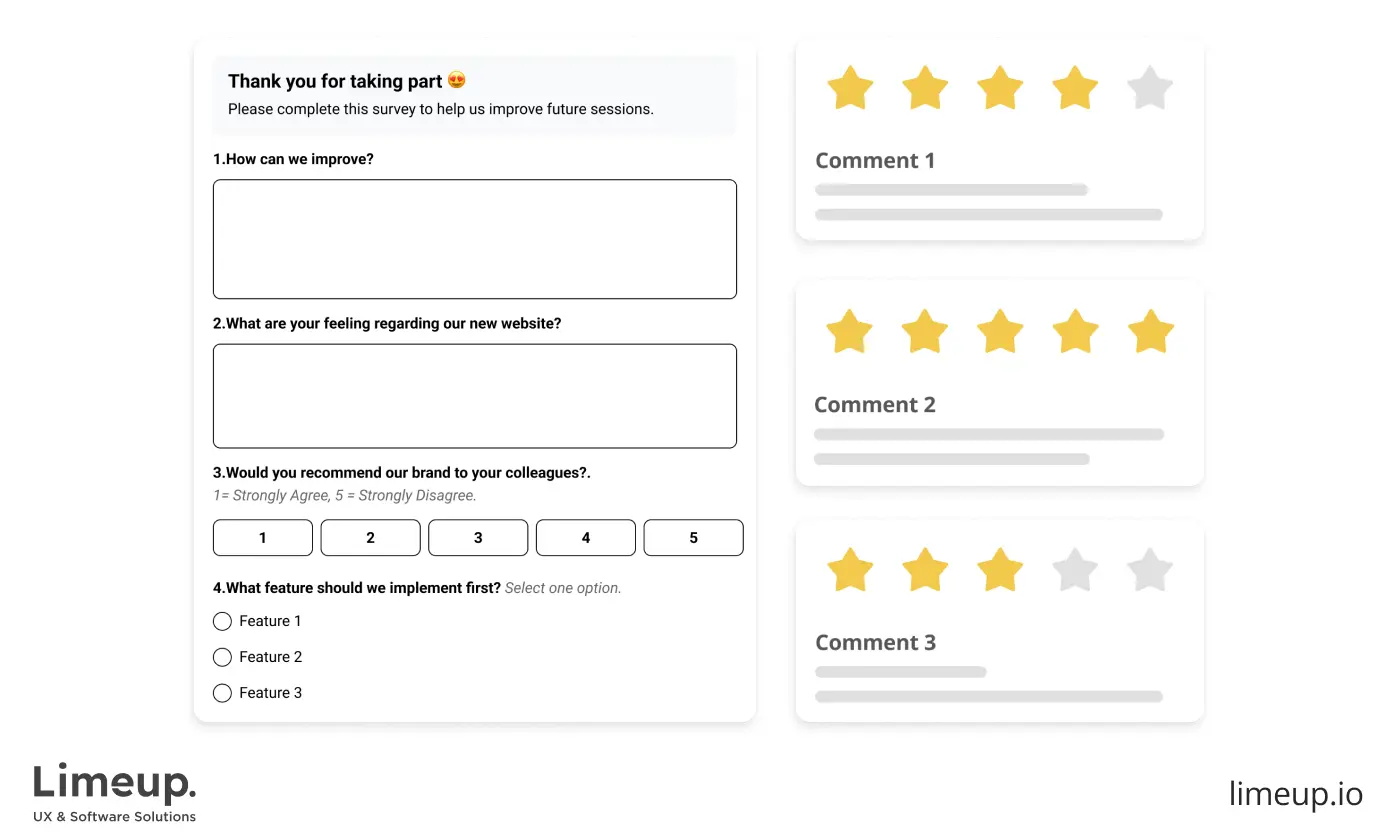Choose the third star above Comment 2
The width and height of the screenshot is (1400, 840).
tap(1000, 331)
